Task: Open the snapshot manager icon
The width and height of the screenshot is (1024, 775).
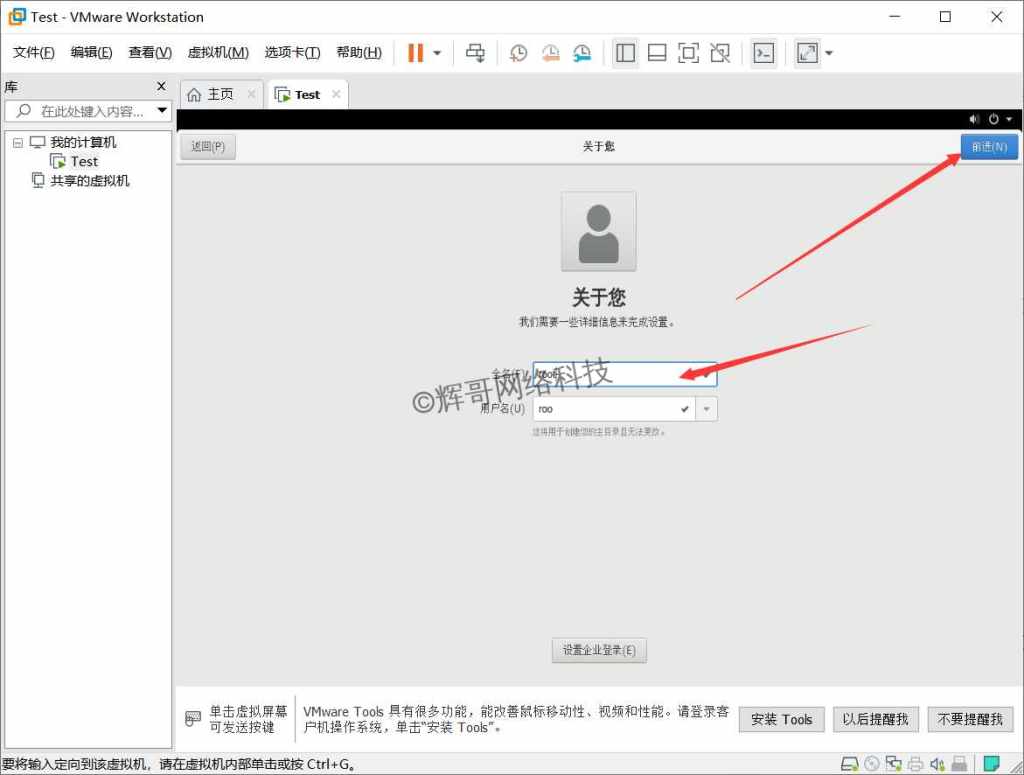Action: [x=582, y=53]
